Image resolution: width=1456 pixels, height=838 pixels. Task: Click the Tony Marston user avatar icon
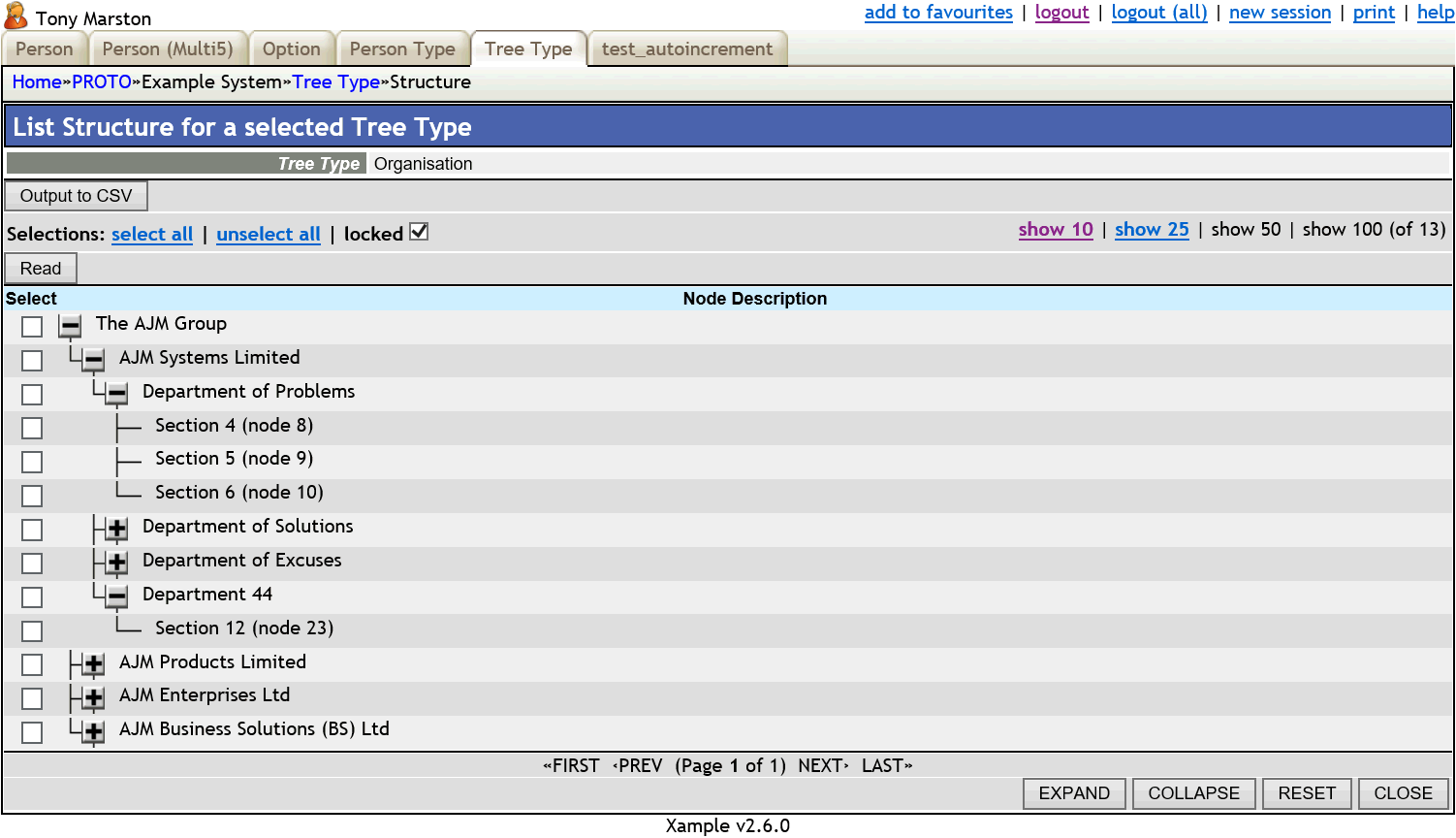pyautogui.click(x=16, y=16)
